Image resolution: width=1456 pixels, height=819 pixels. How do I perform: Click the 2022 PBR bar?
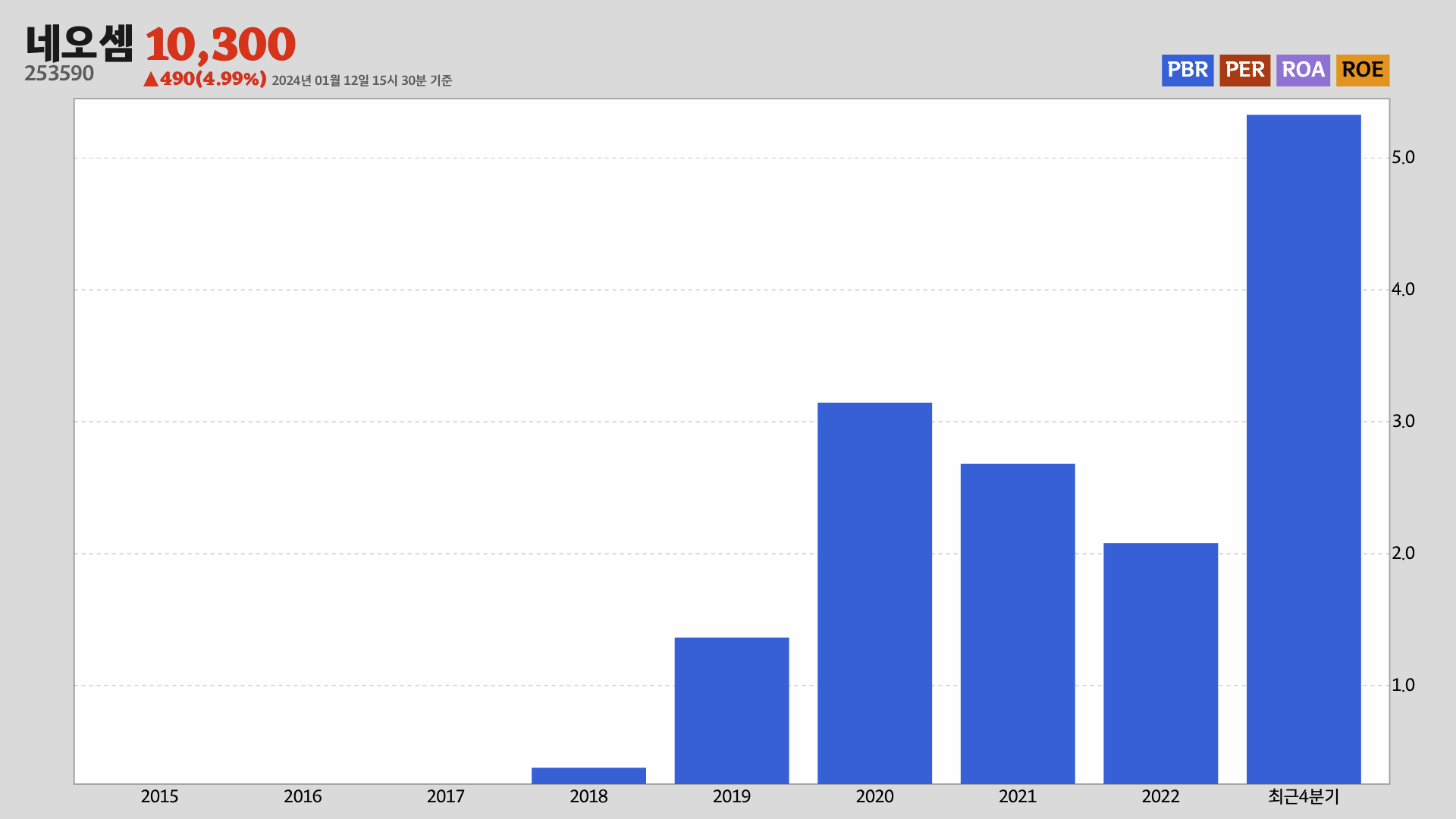(x=1160, y=664)
